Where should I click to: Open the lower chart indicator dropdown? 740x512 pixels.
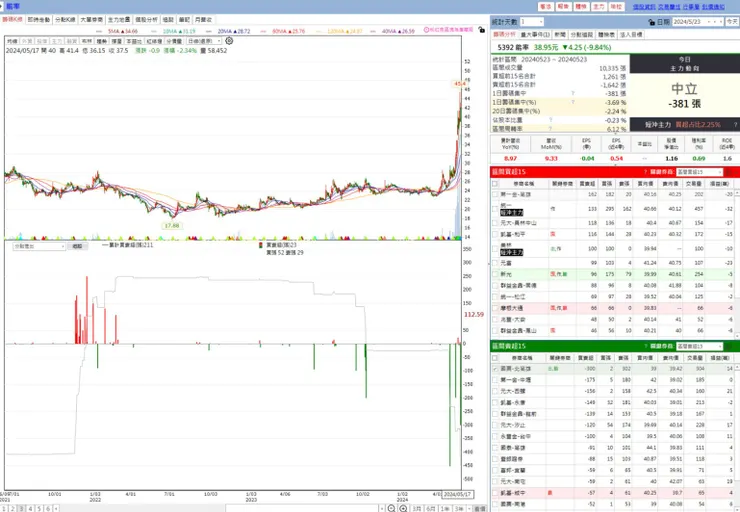pyautogui.click(x=39, y=246)
